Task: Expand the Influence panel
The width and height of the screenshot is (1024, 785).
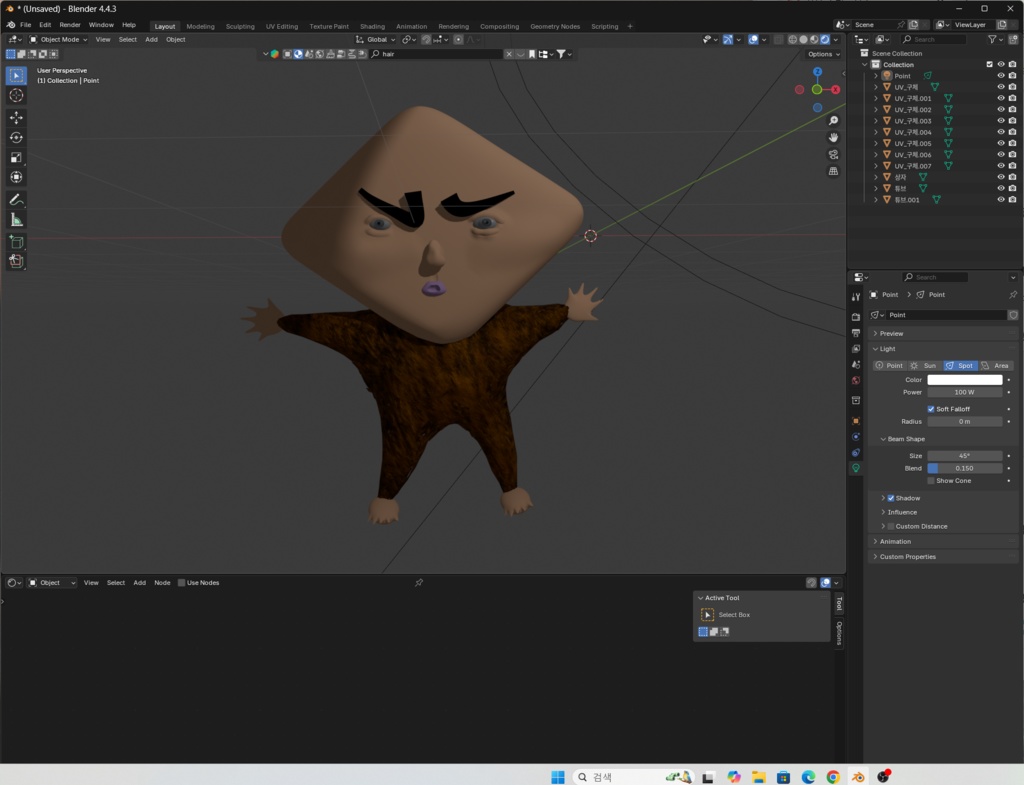Action: pos(901,512)
